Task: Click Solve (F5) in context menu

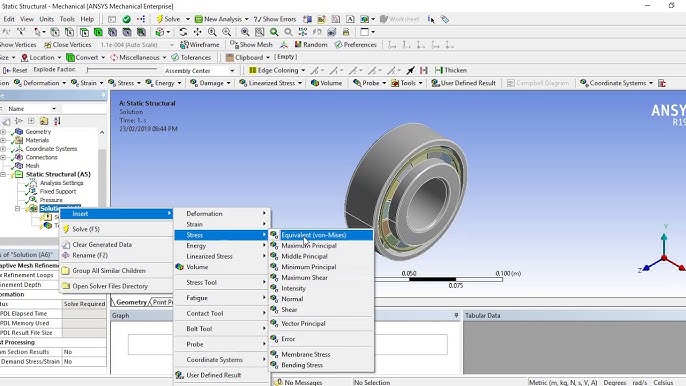Action: pos(116,229)
